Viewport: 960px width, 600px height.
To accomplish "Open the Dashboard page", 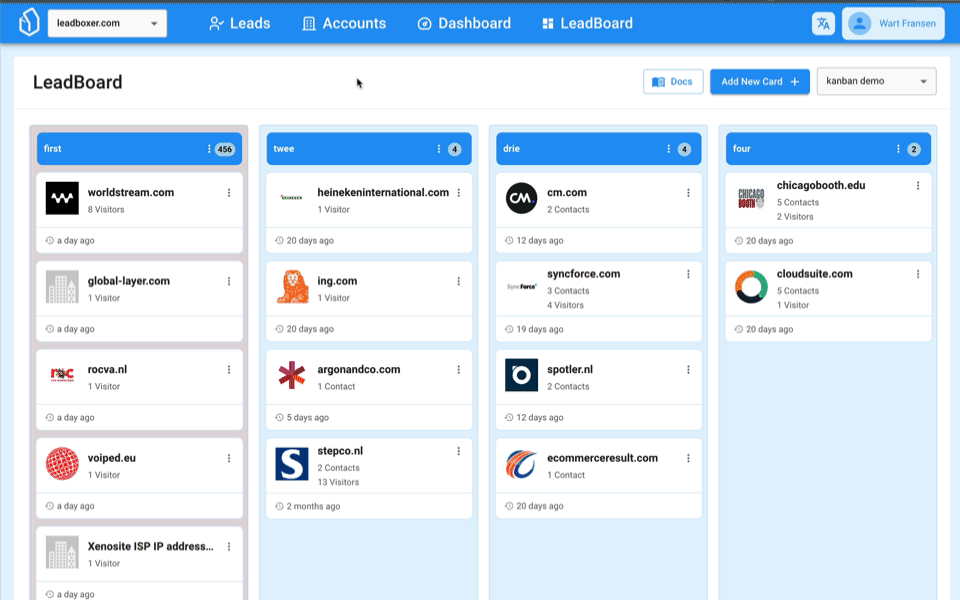I will coord(464,23).
